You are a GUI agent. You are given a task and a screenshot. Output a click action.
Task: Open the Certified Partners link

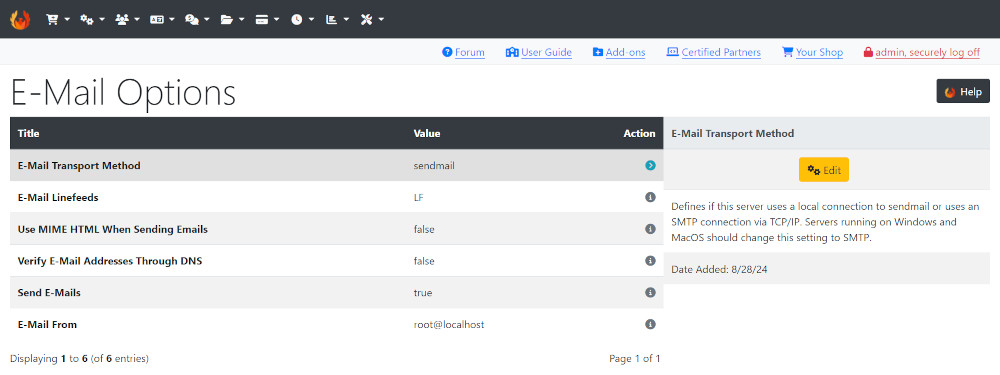point(714,52)
